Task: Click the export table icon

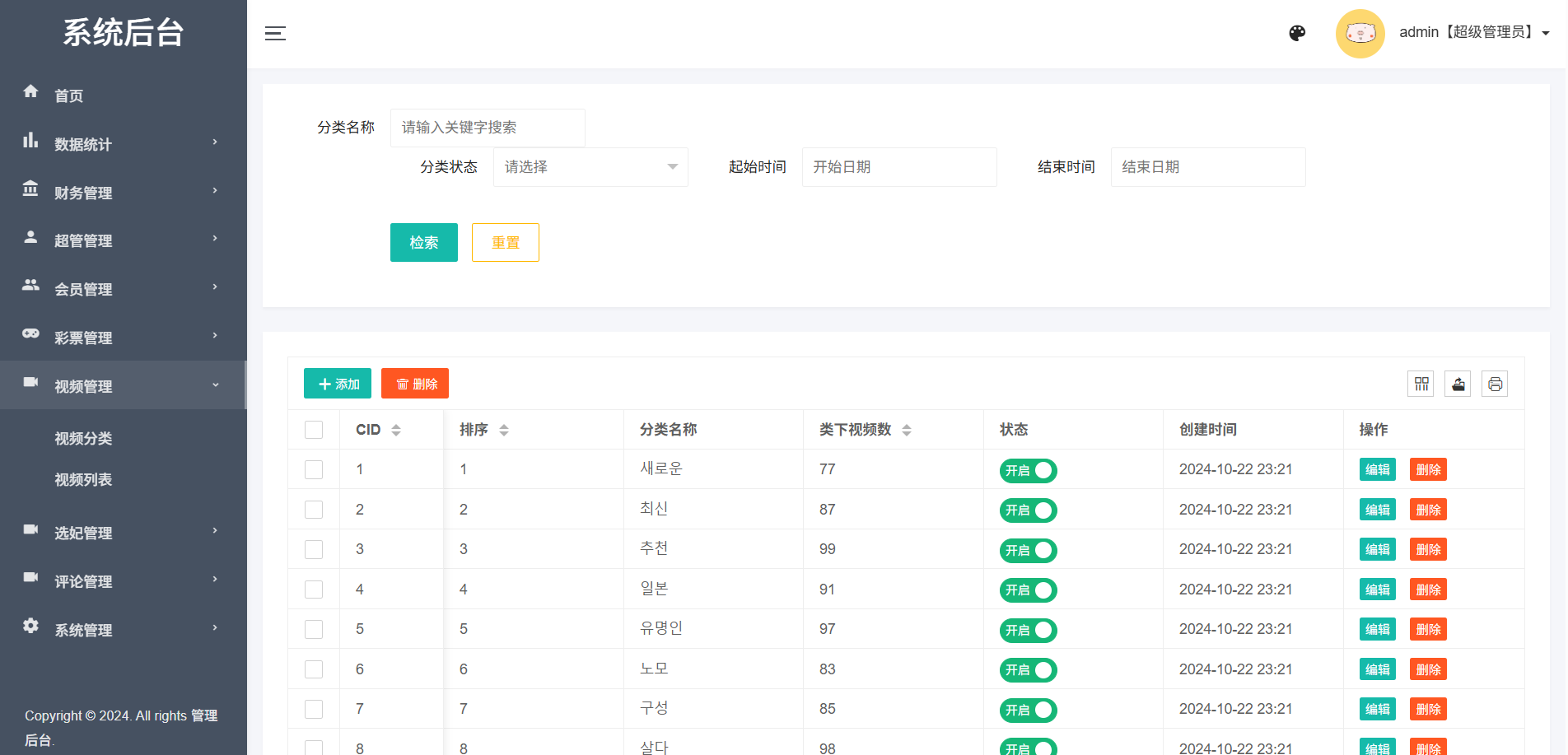Action: click(1458, 384)
